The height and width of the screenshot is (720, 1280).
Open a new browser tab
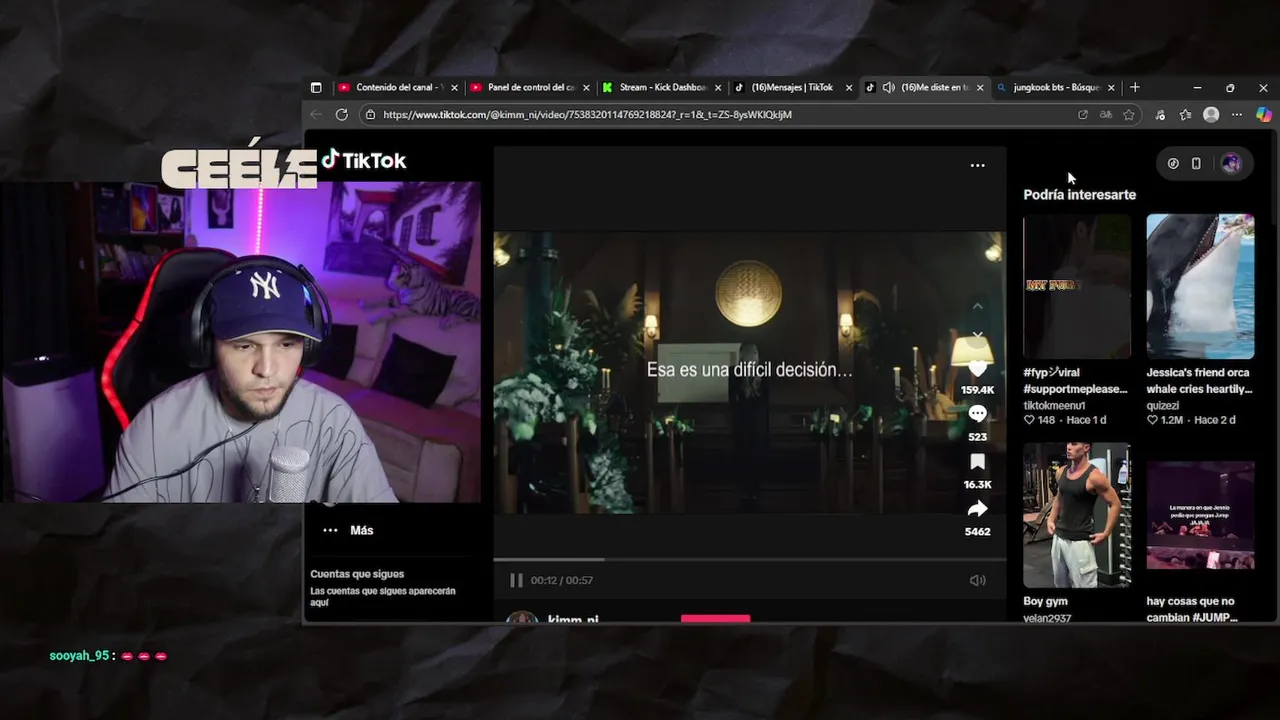pos(1134,88)
